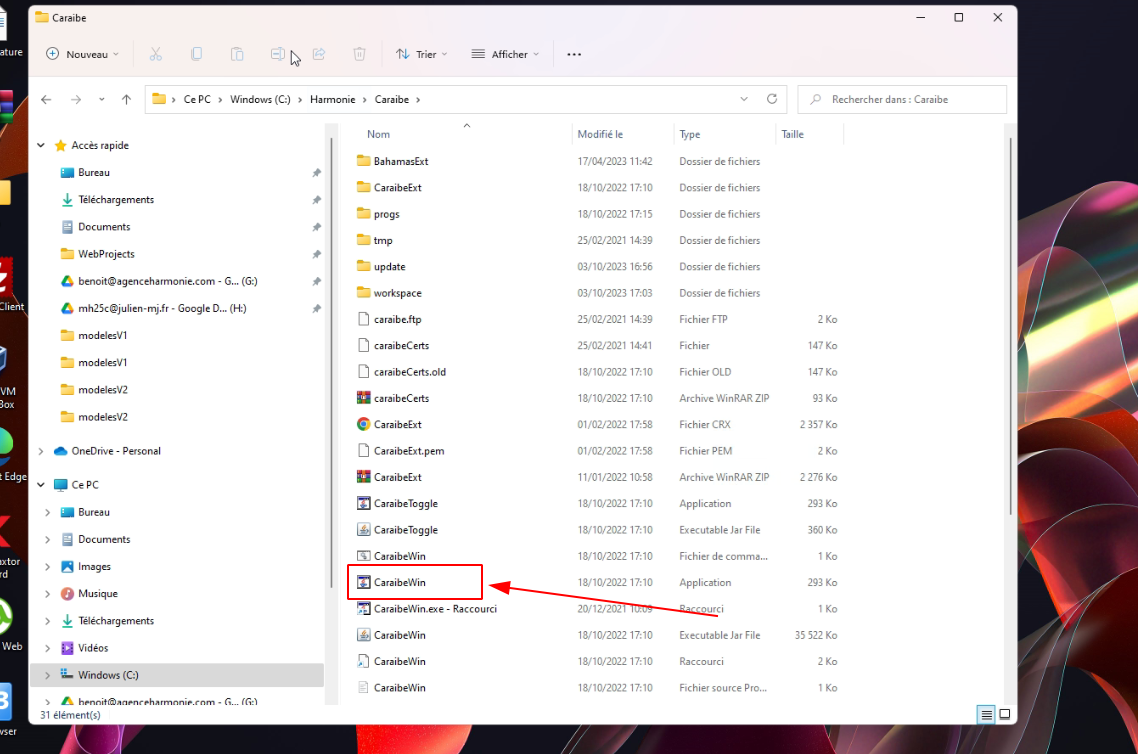This screenshot has height=754, width=1138.
Task: Collapse the Ce PC tree node
Action: pos(41,485)
